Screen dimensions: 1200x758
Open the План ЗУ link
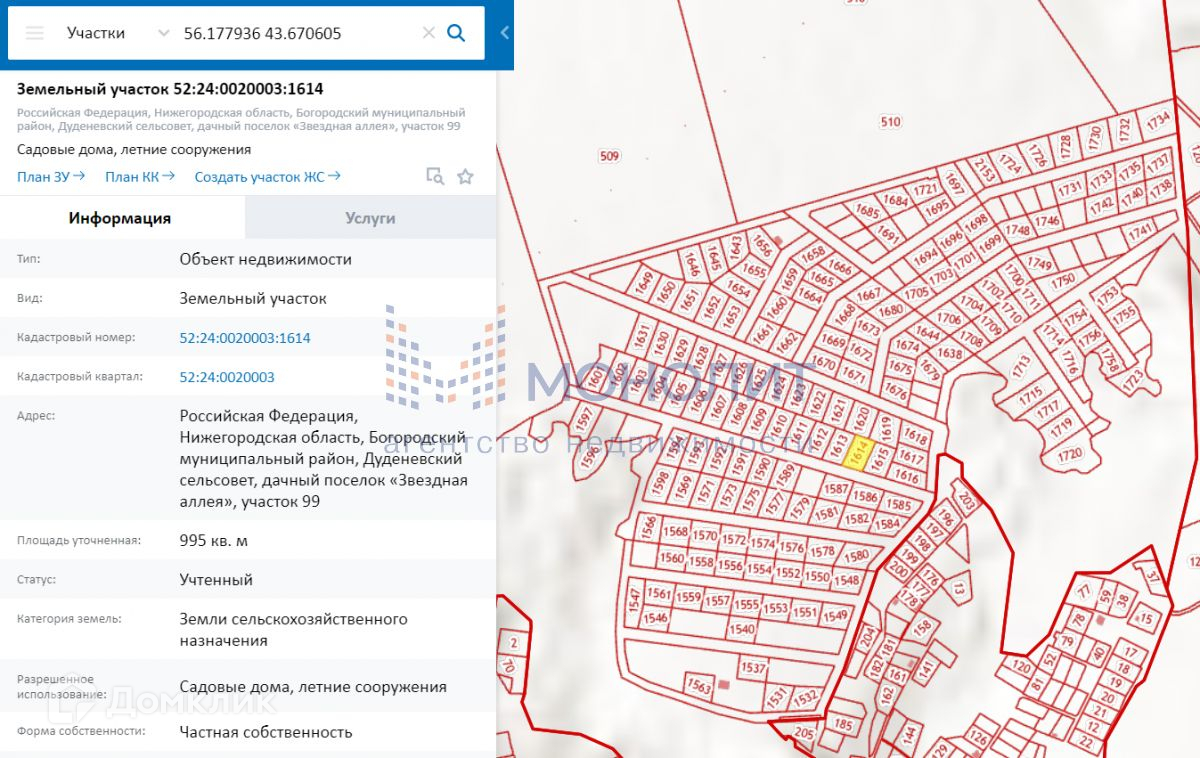(x=50, y=177)
